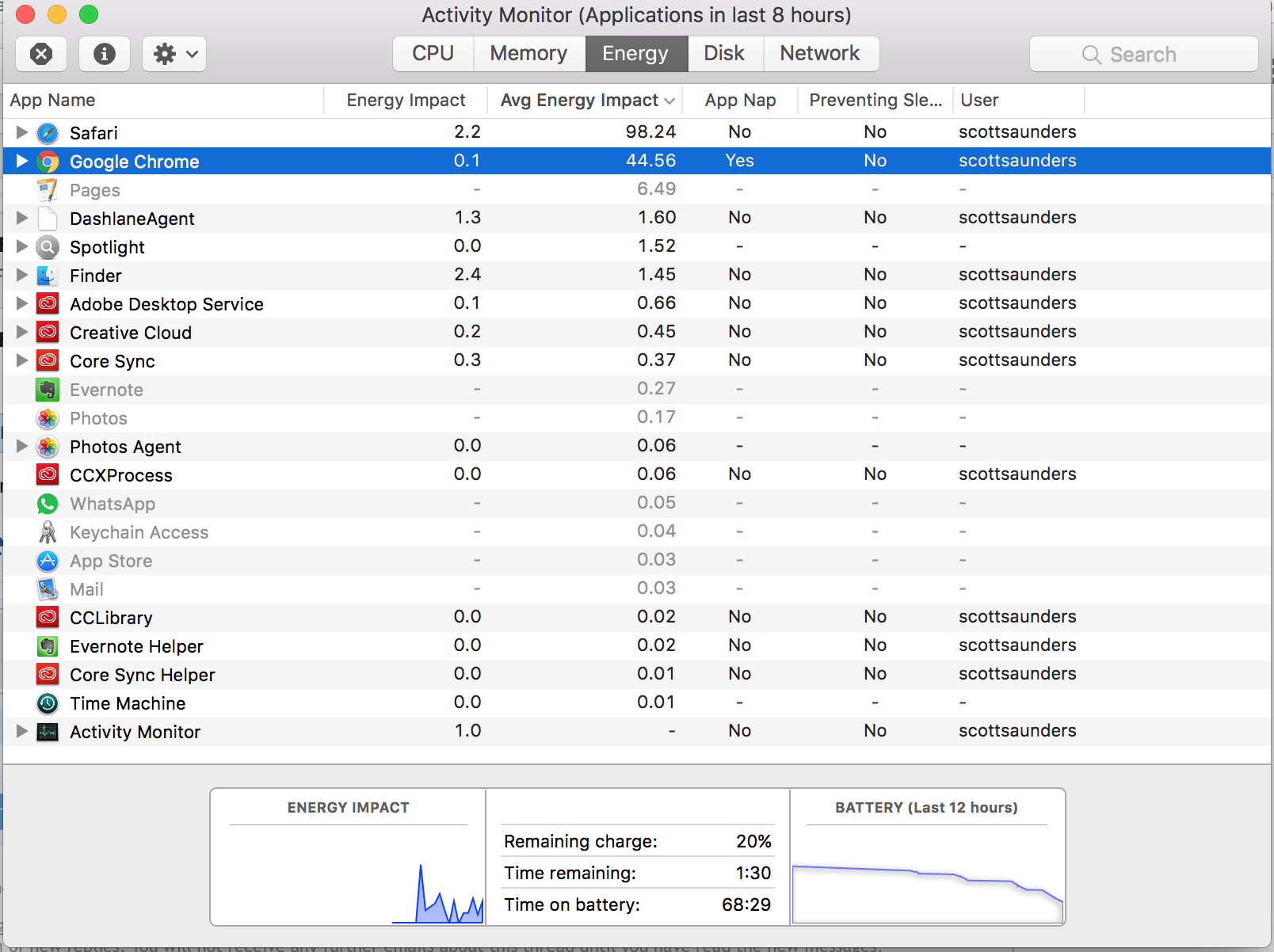Click the Pages app icon

tap(48, 190)
